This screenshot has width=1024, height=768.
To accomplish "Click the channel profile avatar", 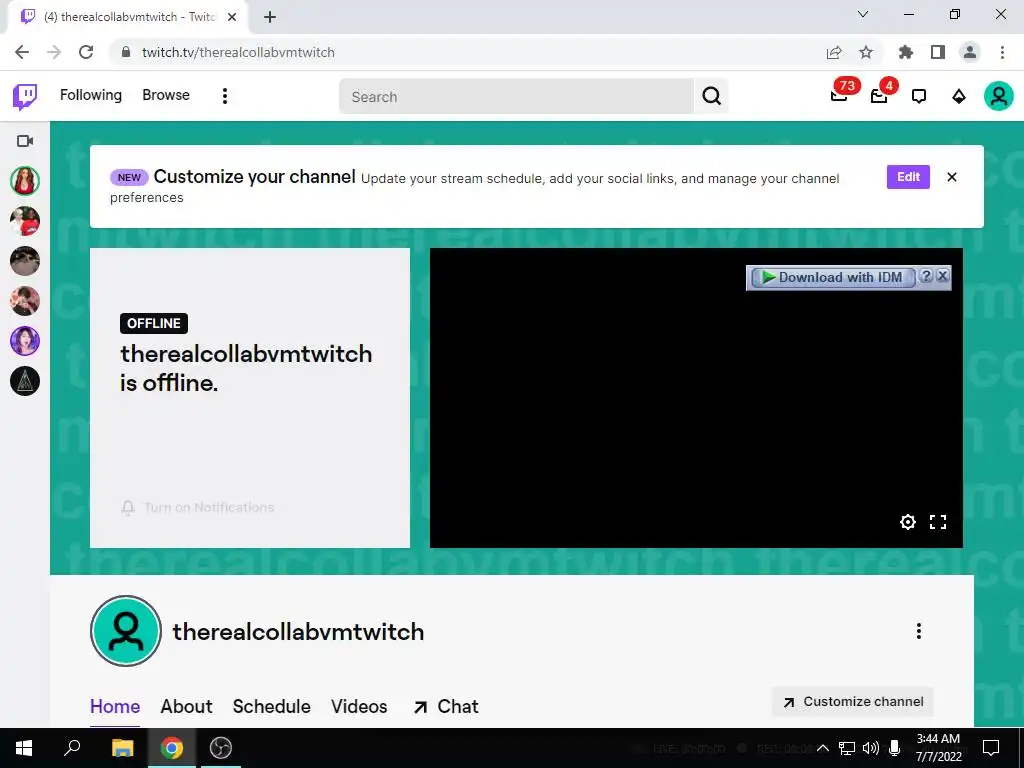I will 126,631.
